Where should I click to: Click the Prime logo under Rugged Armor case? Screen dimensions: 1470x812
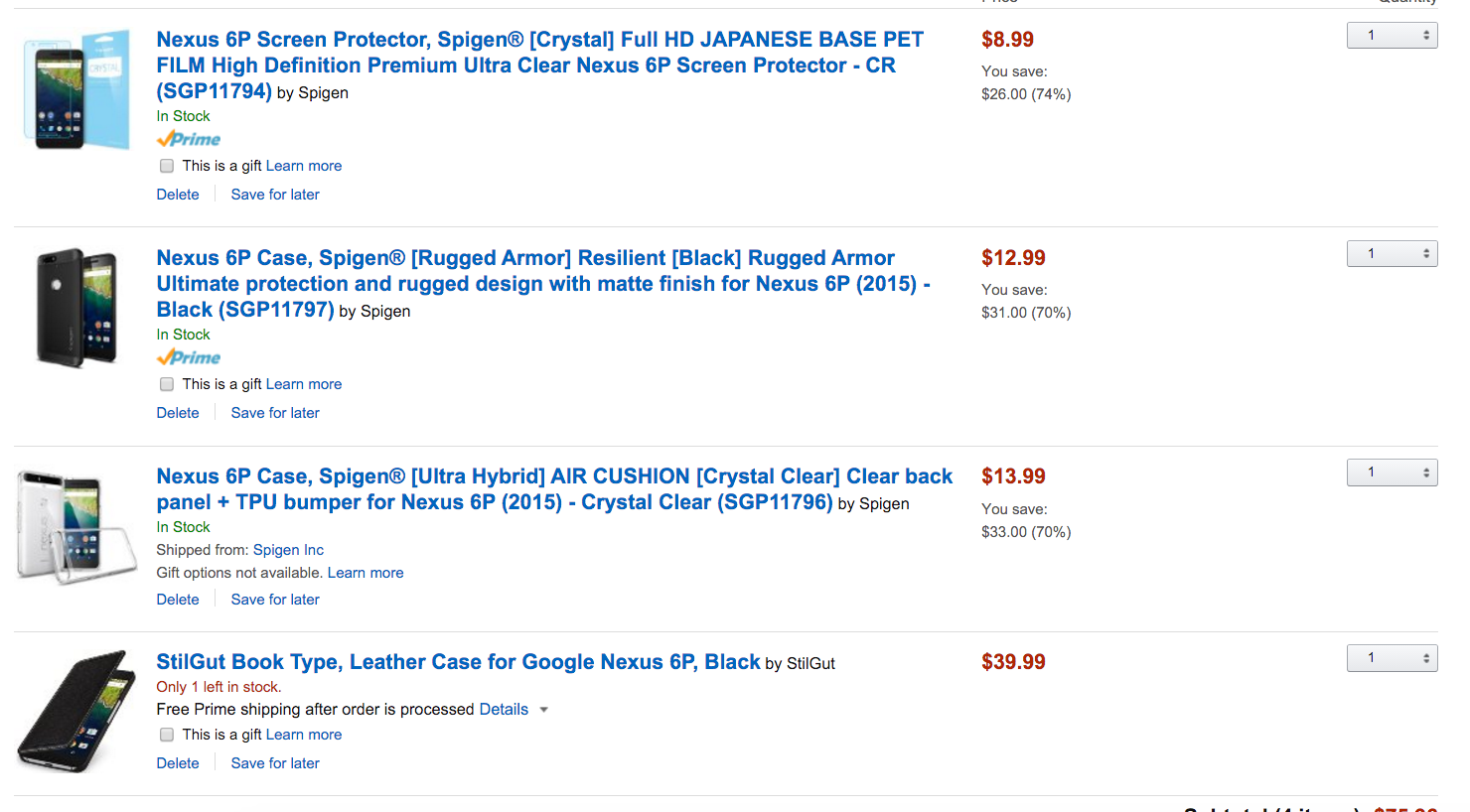[x=189, y=358]
